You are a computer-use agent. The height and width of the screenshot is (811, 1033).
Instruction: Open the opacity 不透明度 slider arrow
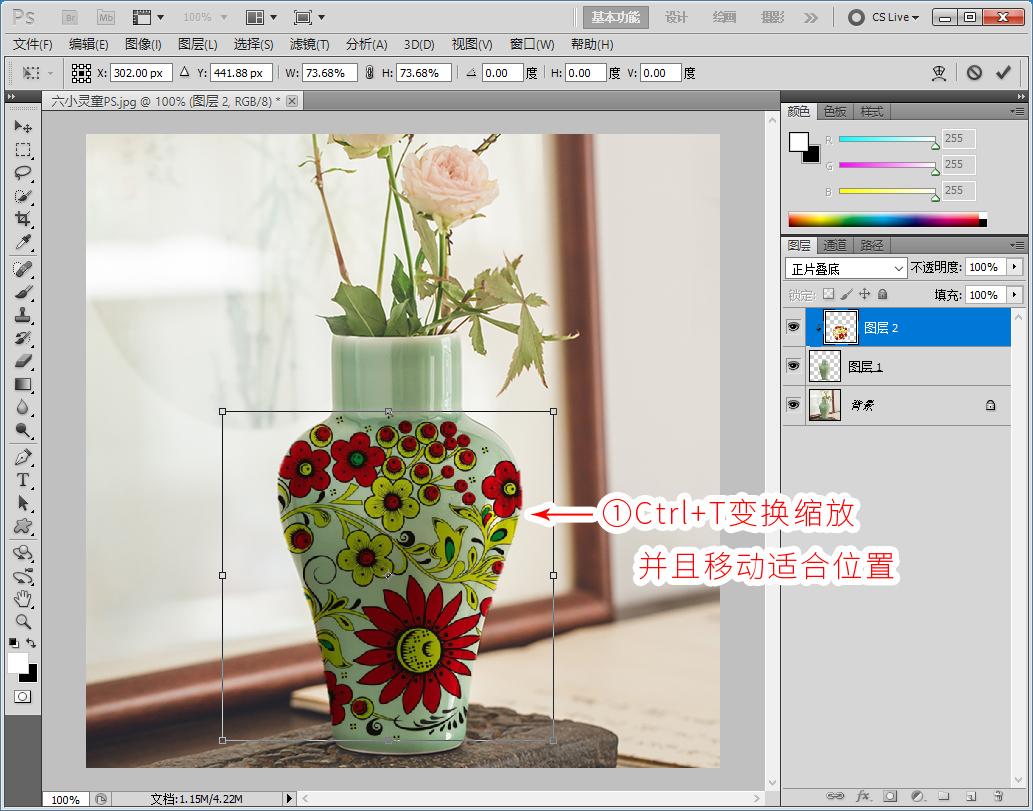point(1015,267)
